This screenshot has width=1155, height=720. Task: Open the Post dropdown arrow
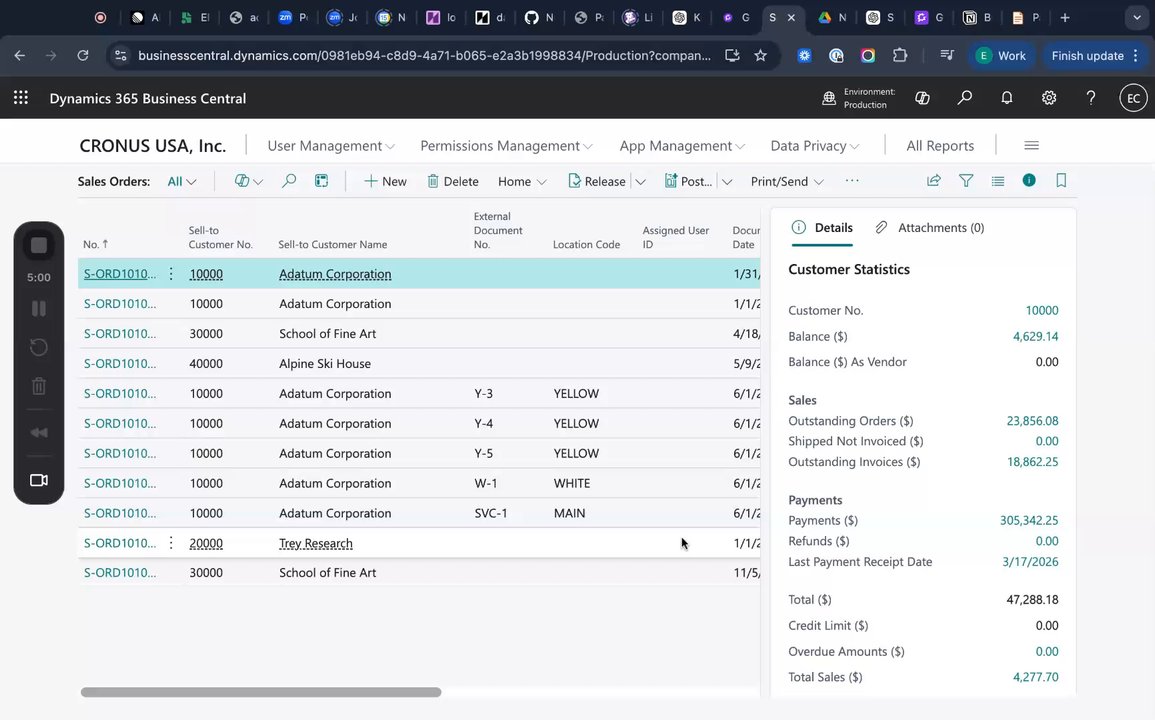[x=727, y=181]
